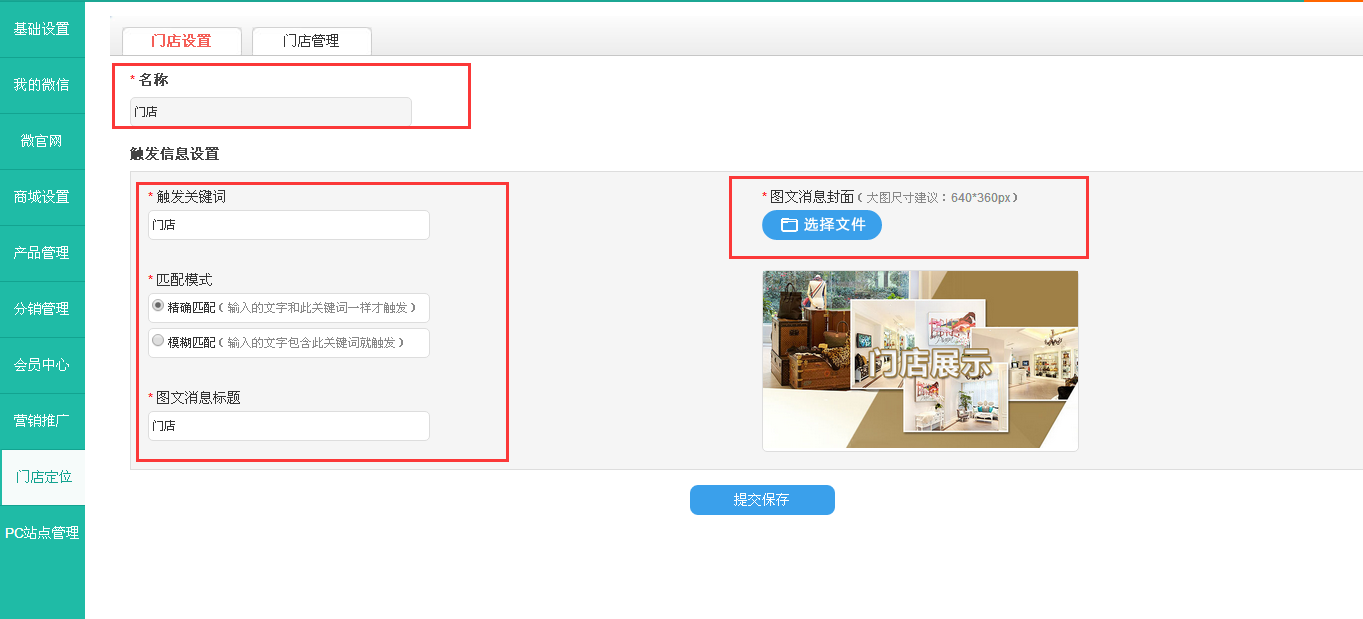Open 会员中心 in the sidebar
The image size is (1363, 619).
pyautogui.click(x=42, y=365)
